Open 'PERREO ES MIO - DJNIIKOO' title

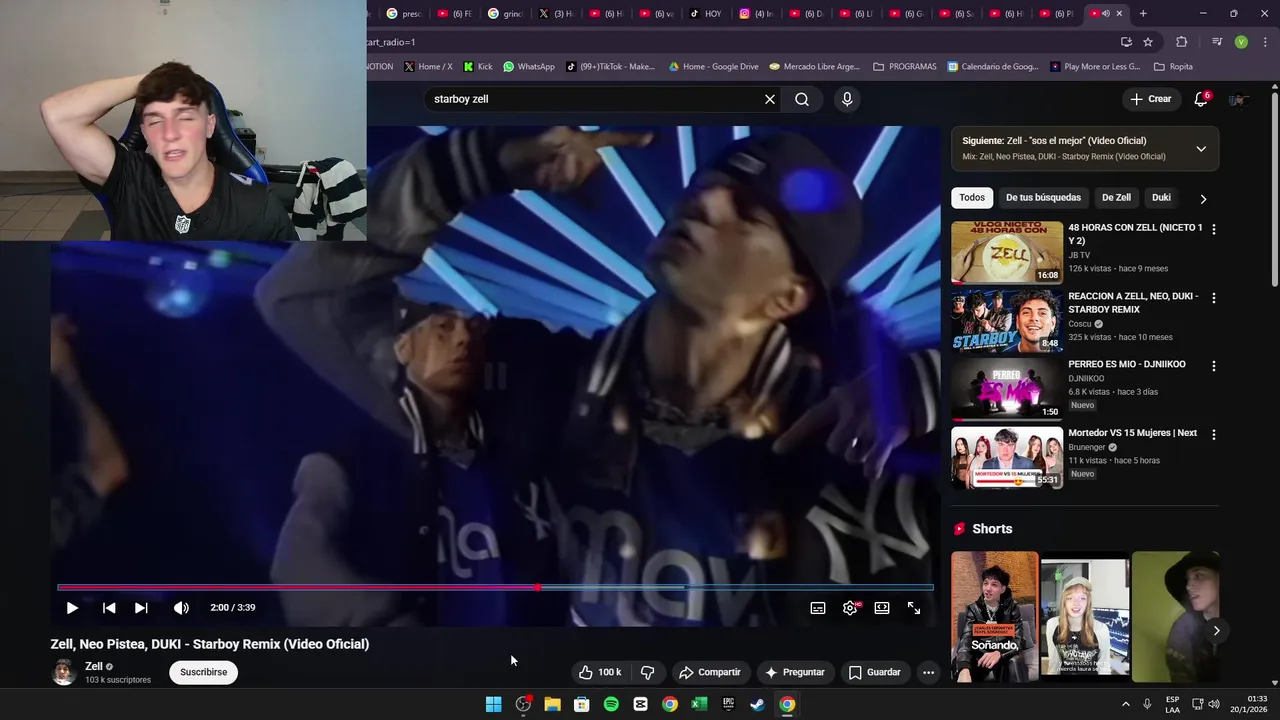coord(1127,364)
